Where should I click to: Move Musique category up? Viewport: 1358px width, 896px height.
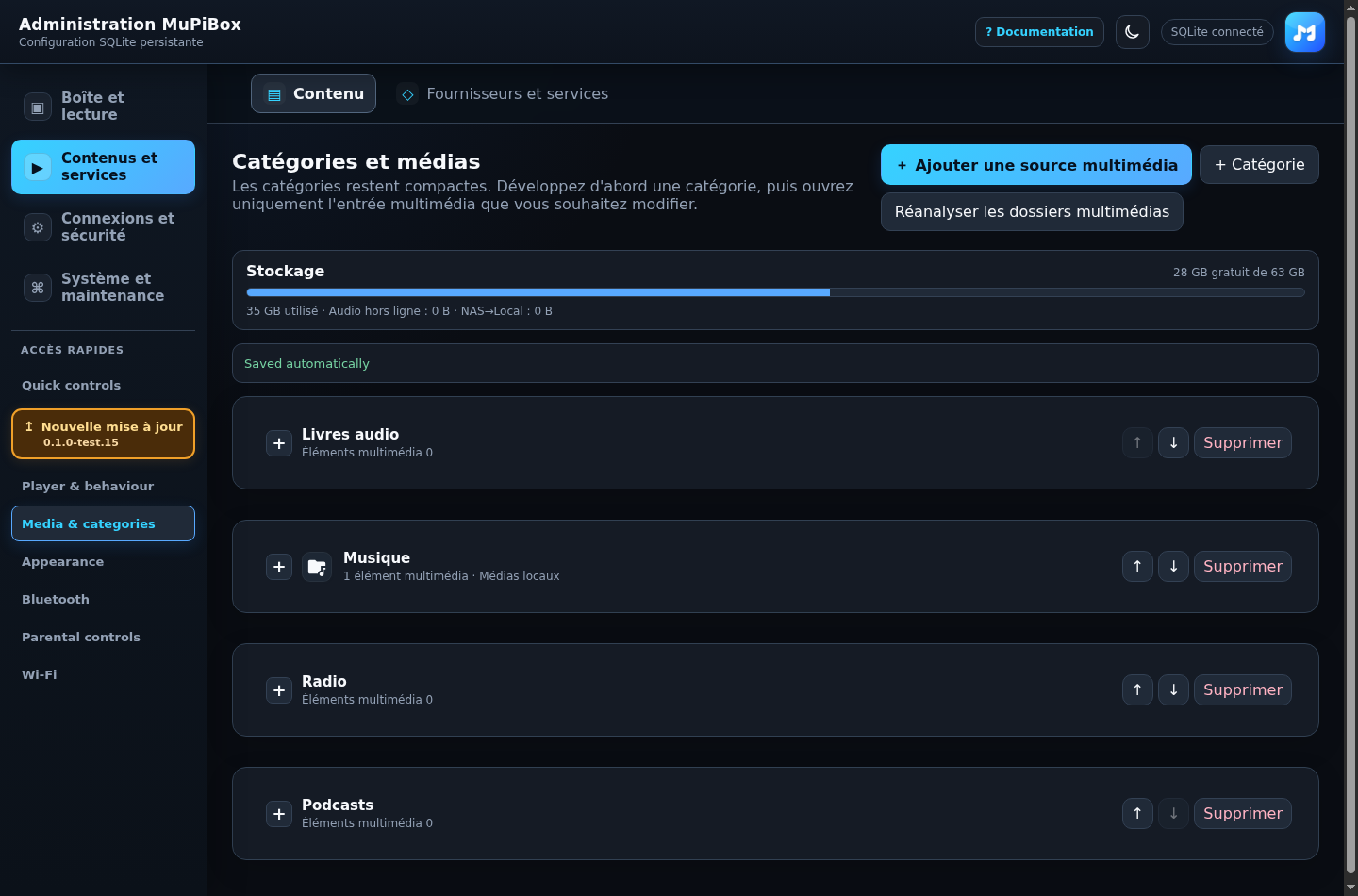click(1137, 566)
